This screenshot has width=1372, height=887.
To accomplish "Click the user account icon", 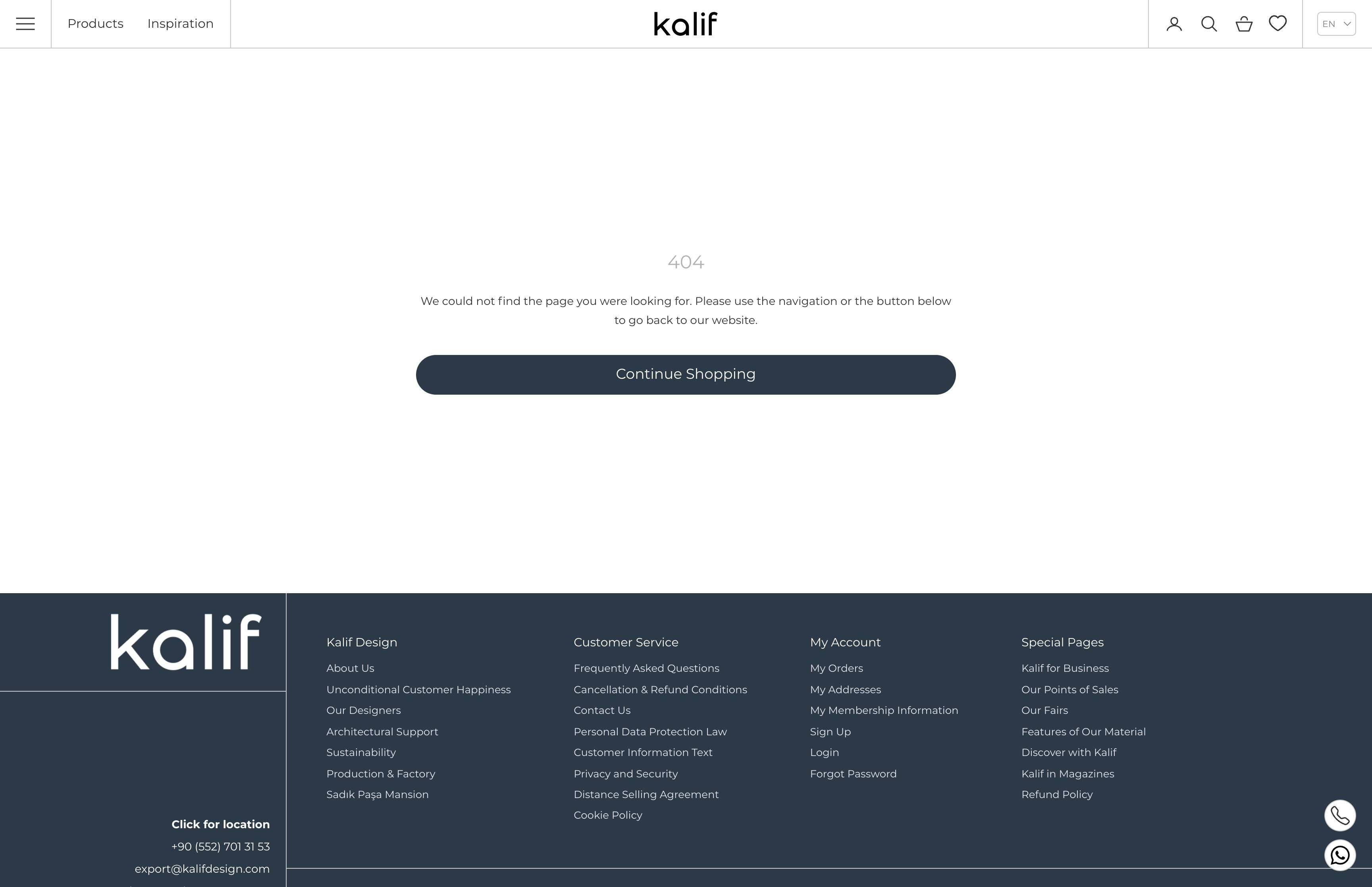I will (x=1174, y=23).
